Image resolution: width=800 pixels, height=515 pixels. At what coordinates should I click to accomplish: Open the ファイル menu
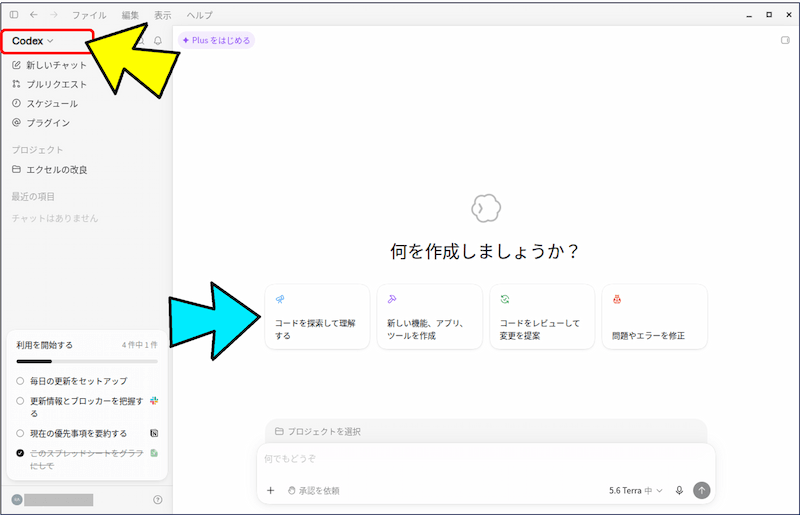click(x=89, y=15)
